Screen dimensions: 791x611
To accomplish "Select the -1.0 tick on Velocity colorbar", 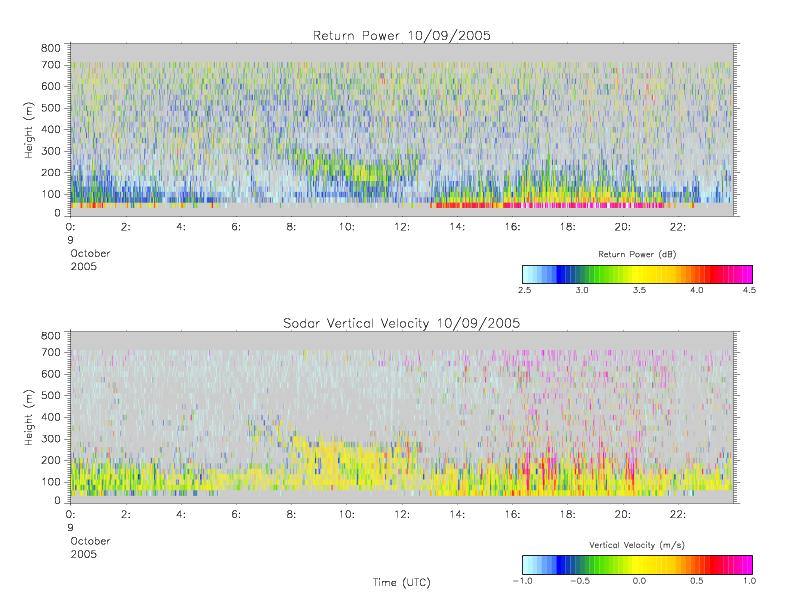I will (523, 581).
